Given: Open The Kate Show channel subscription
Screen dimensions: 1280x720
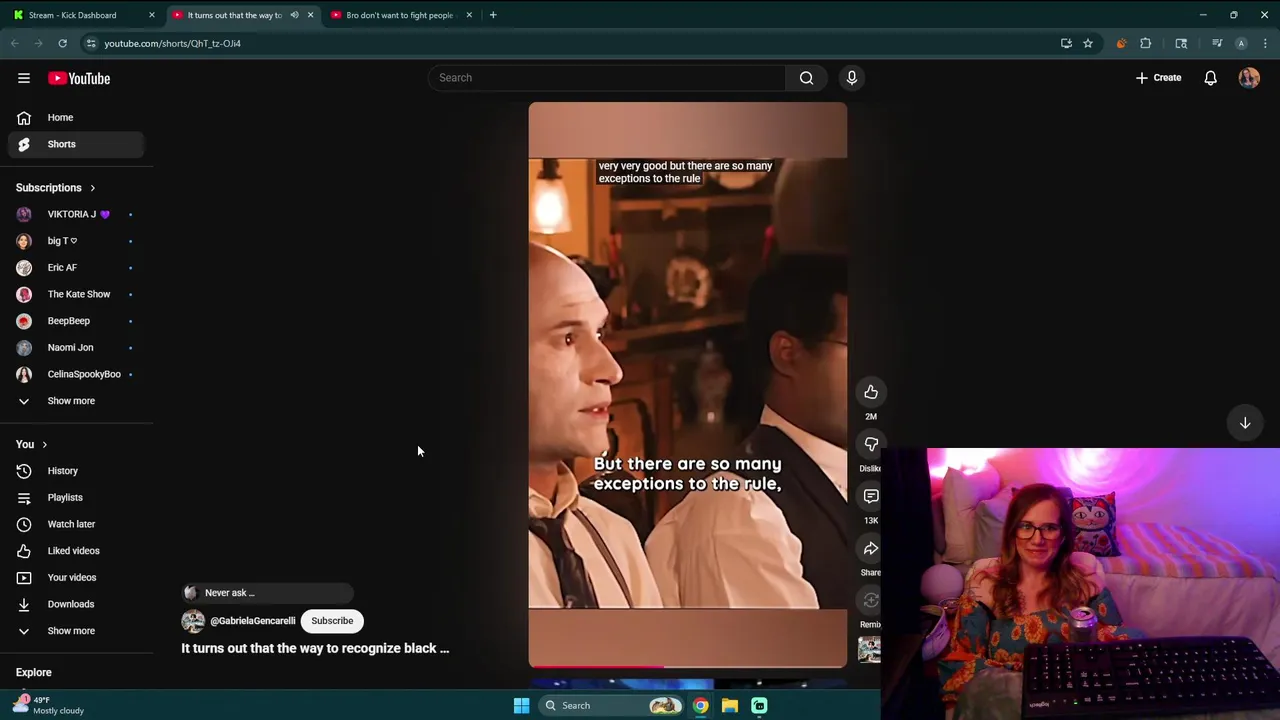Looking at the screenshot, I should [77, 294].
